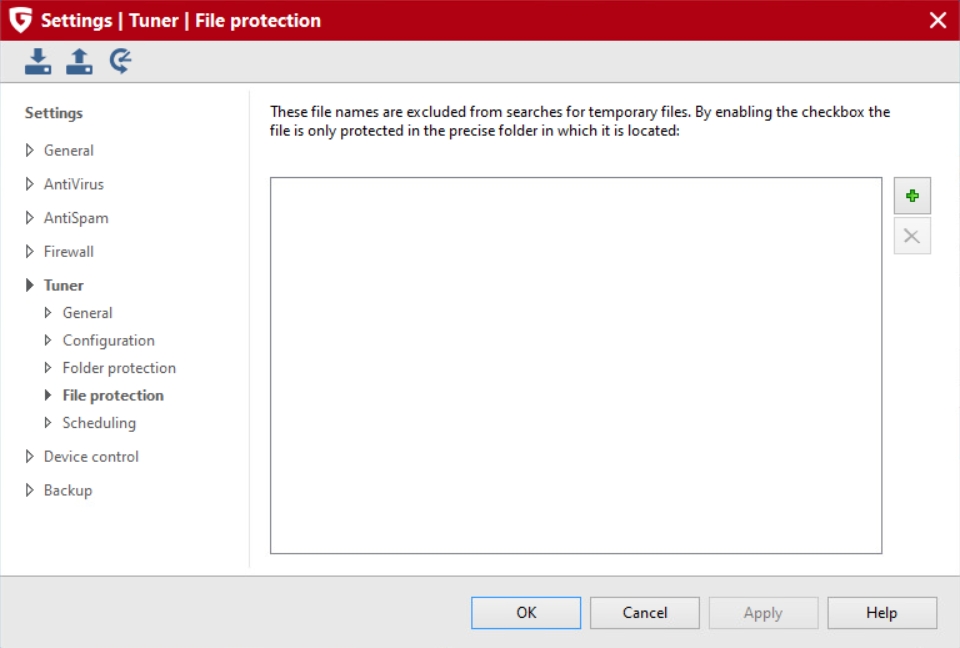Image resolution: width=960 pixels, height=648 pixels.
Task: Open Backup settings category
Action: click(68, 490)
